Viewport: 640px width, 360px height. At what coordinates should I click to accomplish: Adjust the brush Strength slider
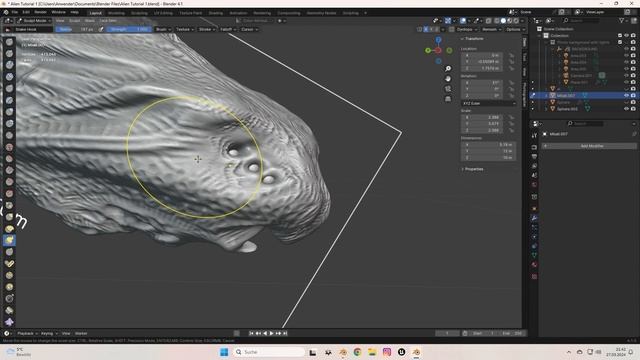click(x=129, y=29)
